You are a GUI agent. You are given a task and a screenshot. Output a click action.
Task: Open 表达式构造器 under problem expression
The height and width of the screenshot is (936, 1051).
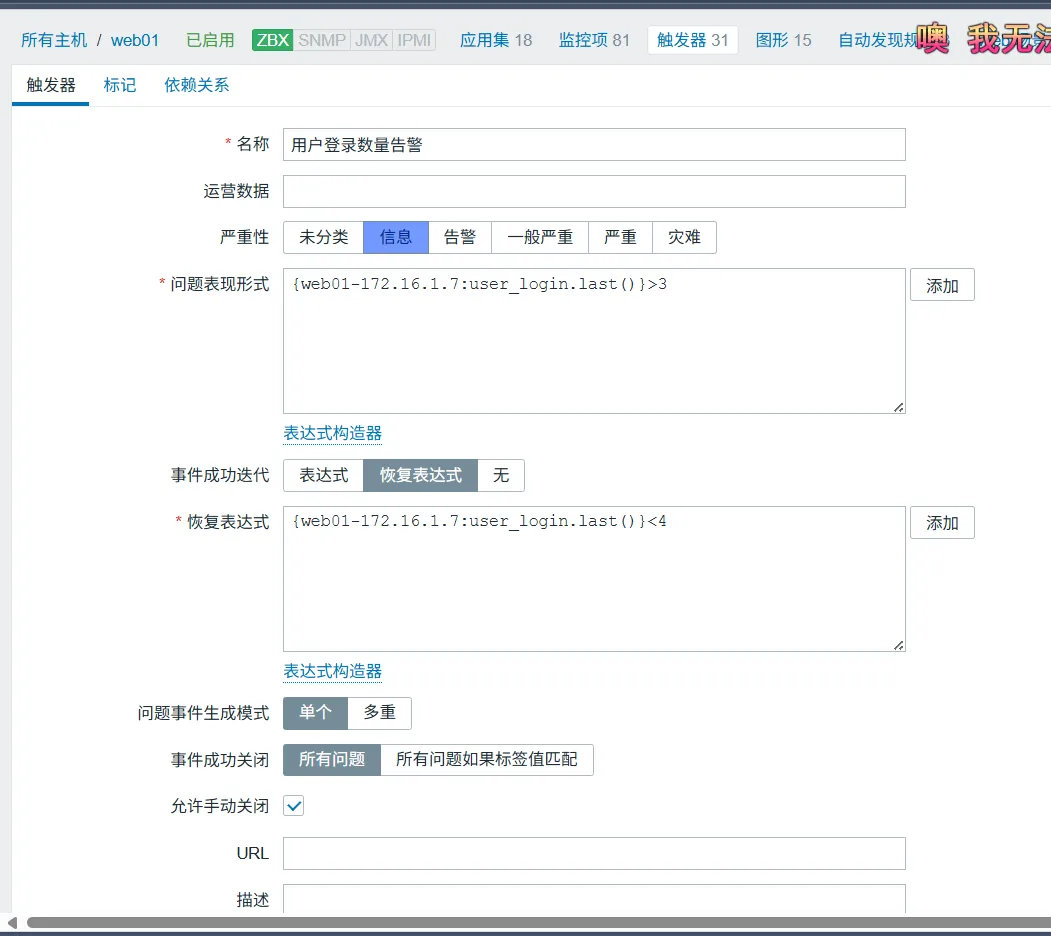click(333, 433)
